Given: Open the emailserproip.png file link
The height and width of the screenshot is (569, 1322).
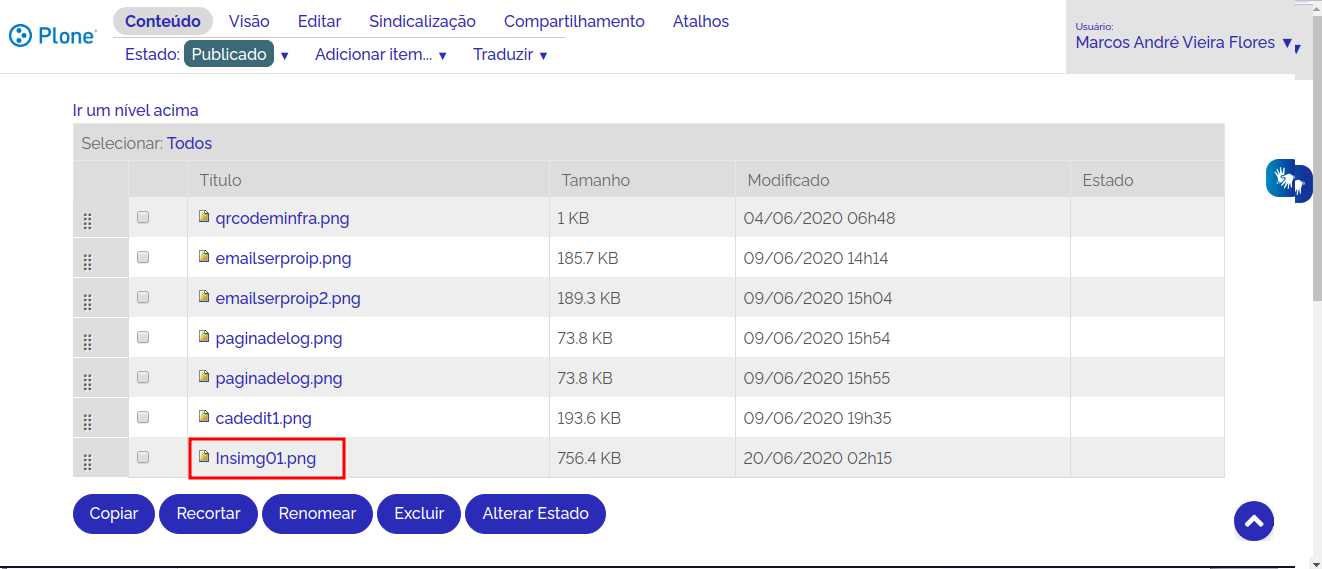Looking at the screenshot, I should tap(283, 258).
